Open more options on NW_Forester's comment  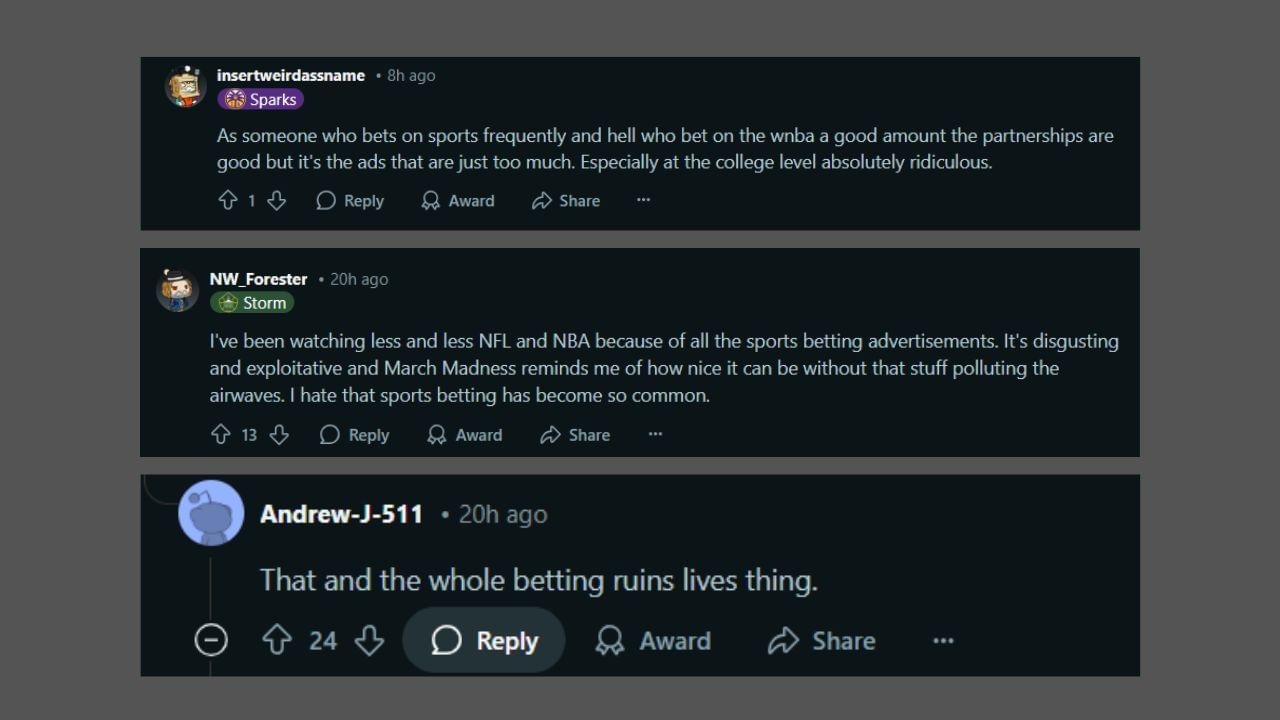pyautogui.click(x=655, y=434)
